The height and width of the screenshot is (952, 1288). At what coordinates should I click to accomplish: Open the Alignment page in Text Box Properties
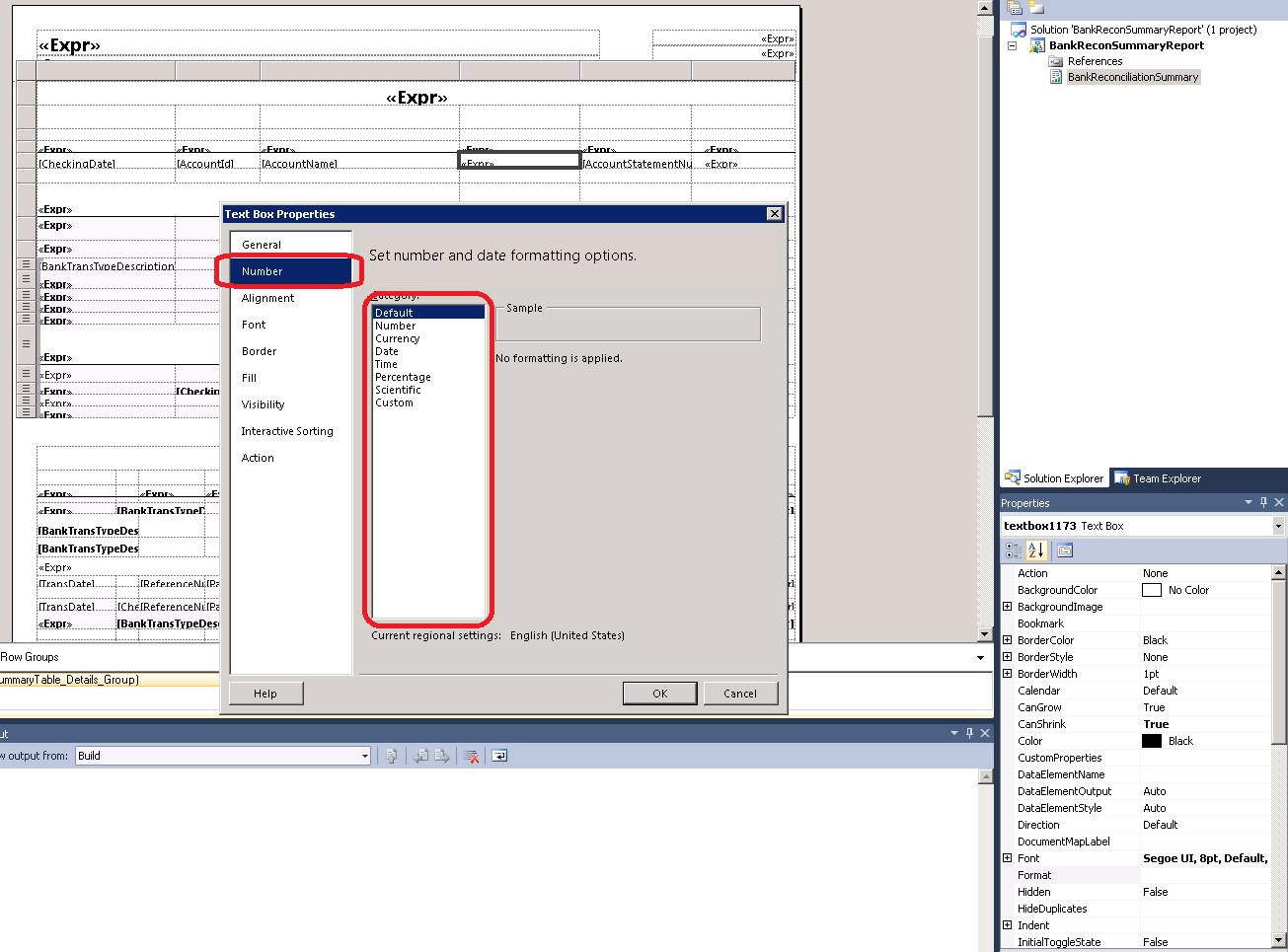tap(267, 298)
